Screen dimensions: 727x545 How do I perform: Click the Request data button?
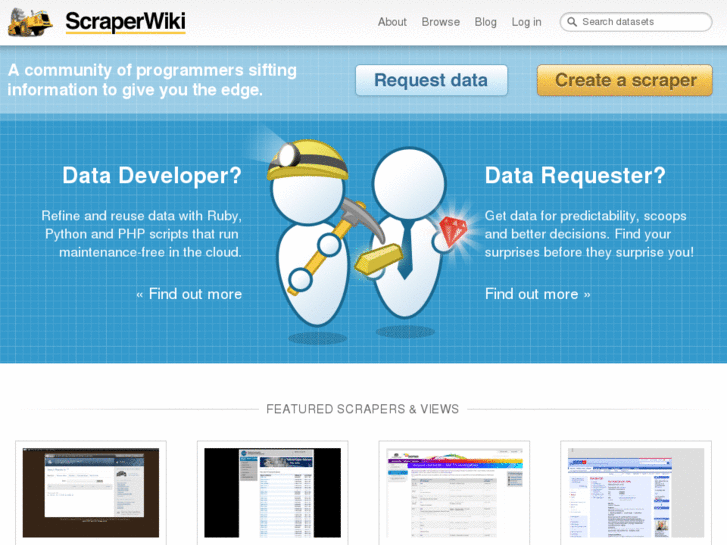tap(431, 80)
